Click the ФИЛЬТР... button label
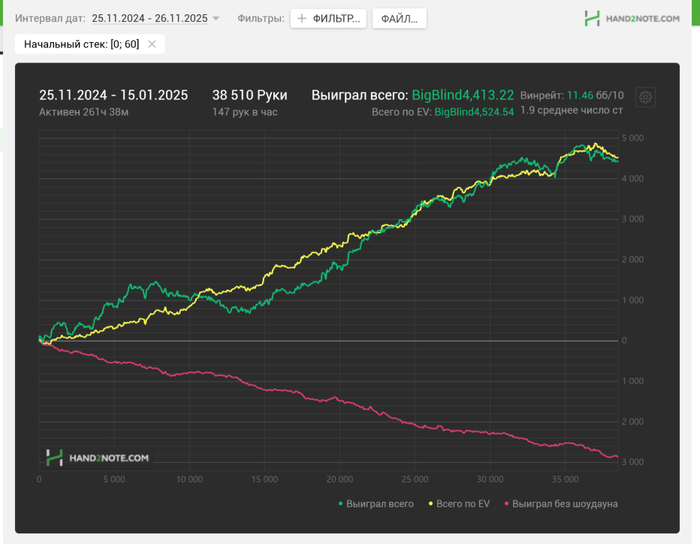 336,19
